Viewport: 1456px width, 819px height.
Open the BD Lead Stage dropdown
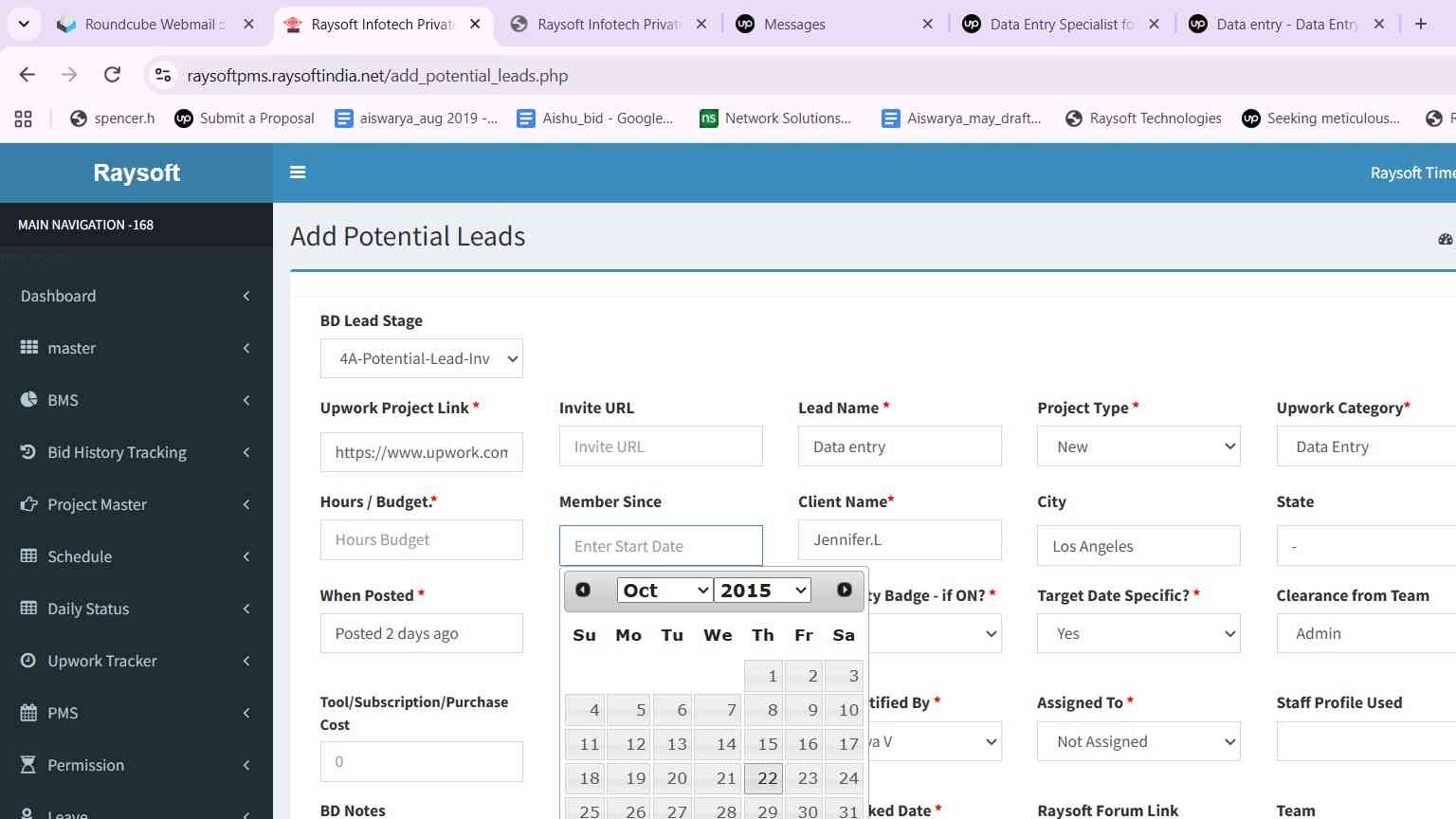[422, 358]
